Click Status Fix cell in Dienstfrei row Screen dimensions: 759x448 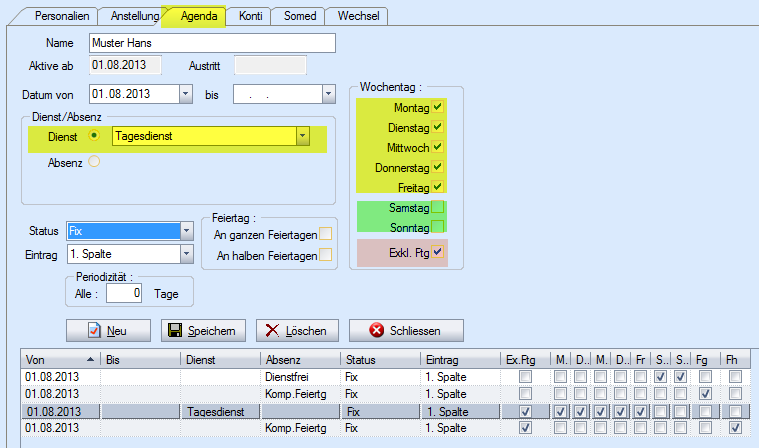click(x=380, y=377)
